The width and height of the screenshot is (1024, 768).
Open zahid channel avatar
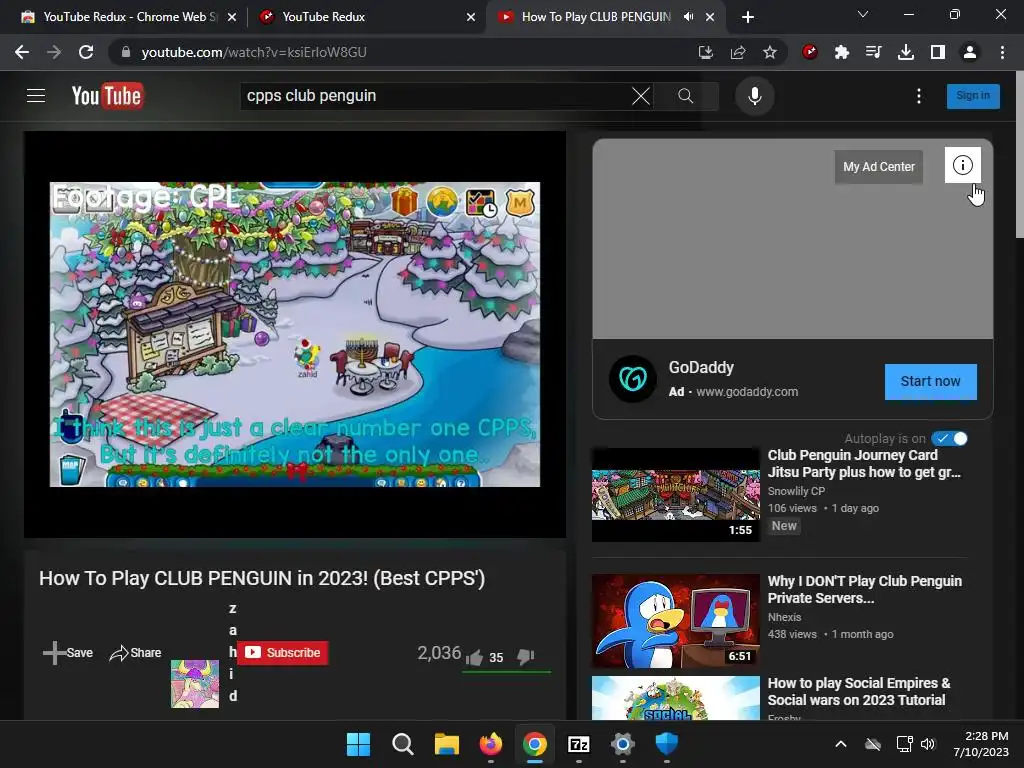tap(195, 684)
